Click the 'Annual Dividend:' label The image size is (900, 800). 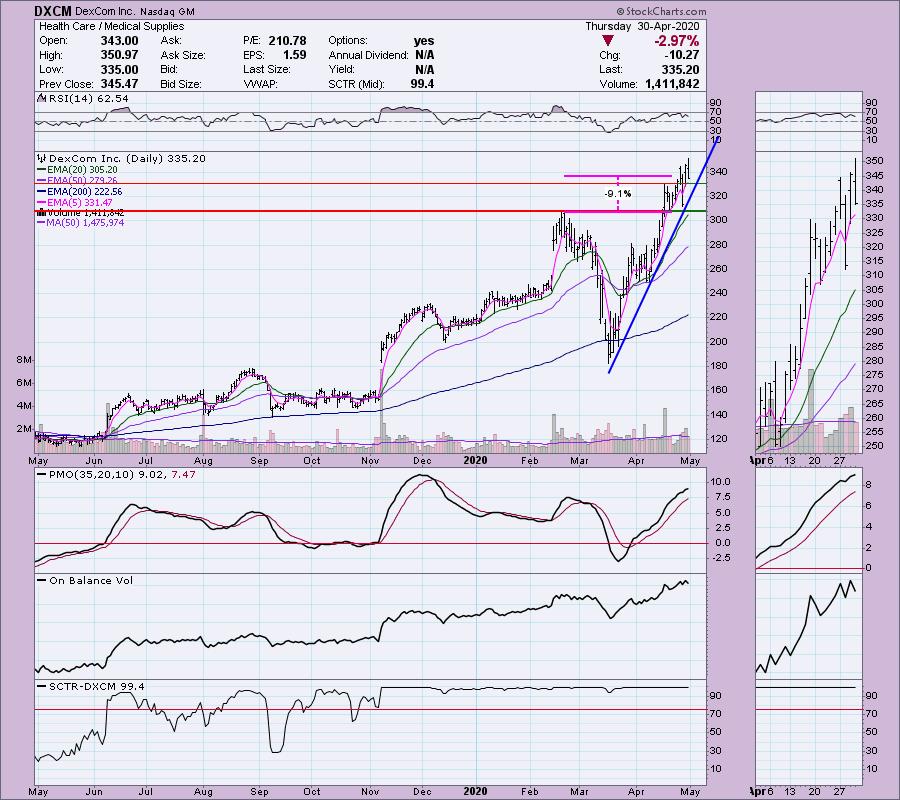tap(368, 55)
